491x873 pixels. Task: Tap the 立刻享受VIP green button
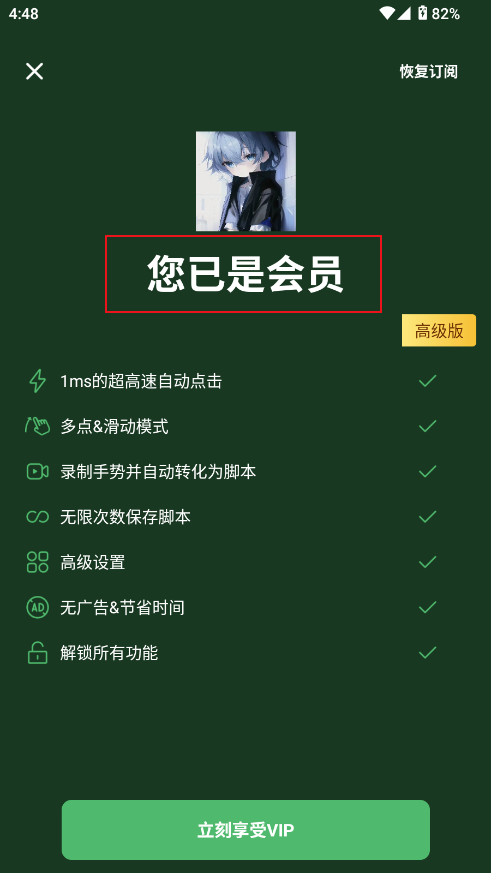coord(246,830)
